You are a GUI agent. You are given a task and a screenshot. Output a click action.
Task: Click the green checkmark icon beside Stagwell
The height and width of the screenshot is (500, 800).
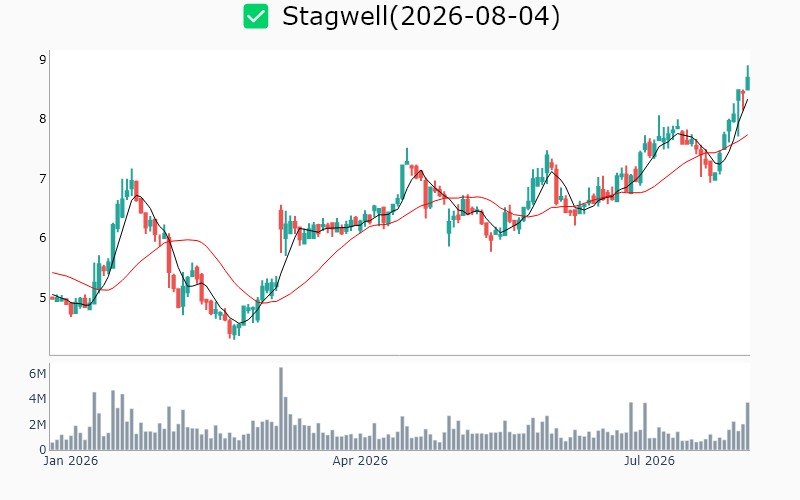(256, 16)
